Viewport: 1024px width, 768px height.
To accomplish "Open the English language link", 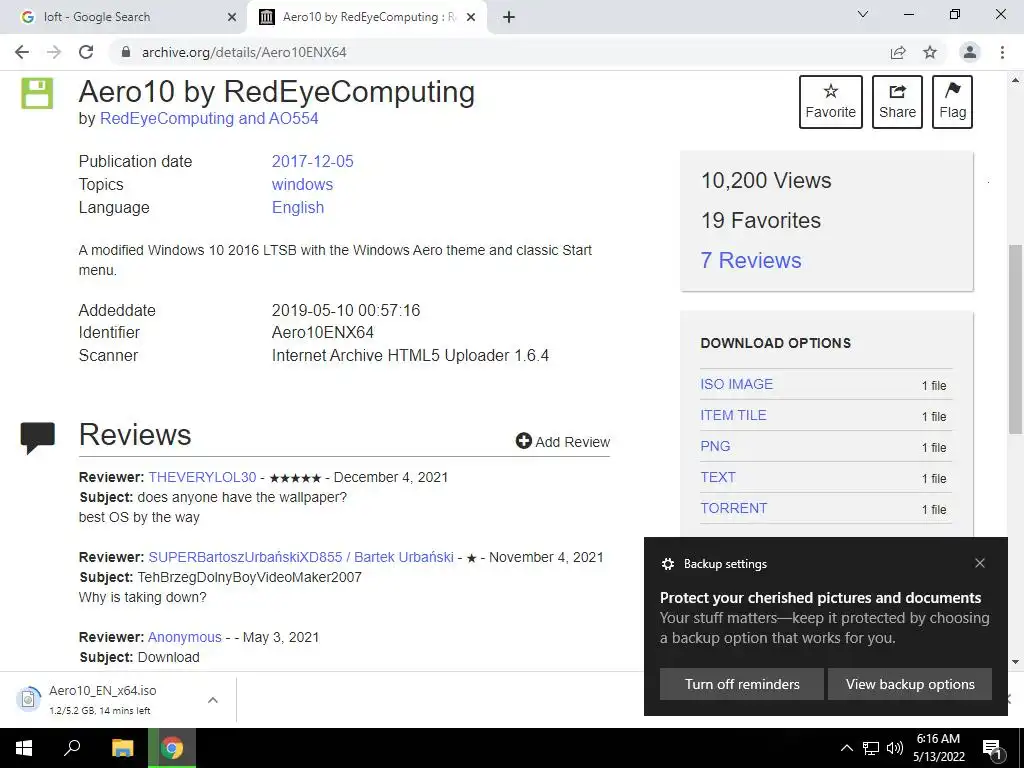I will (x=297, y=207).
